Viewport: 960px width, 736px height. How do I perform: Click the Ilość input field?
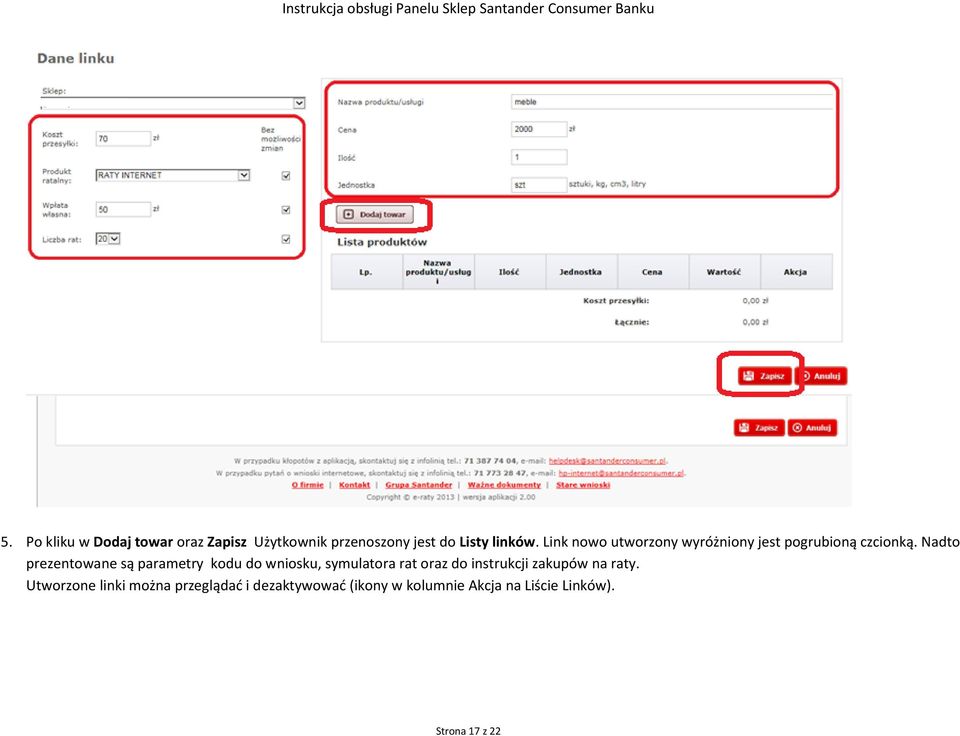click(x=539, y=157)
